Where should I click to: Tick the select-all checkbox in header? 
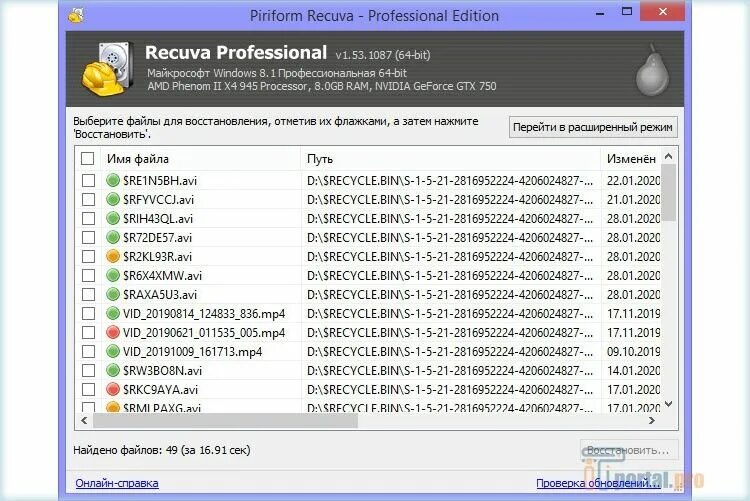[88, 158]
